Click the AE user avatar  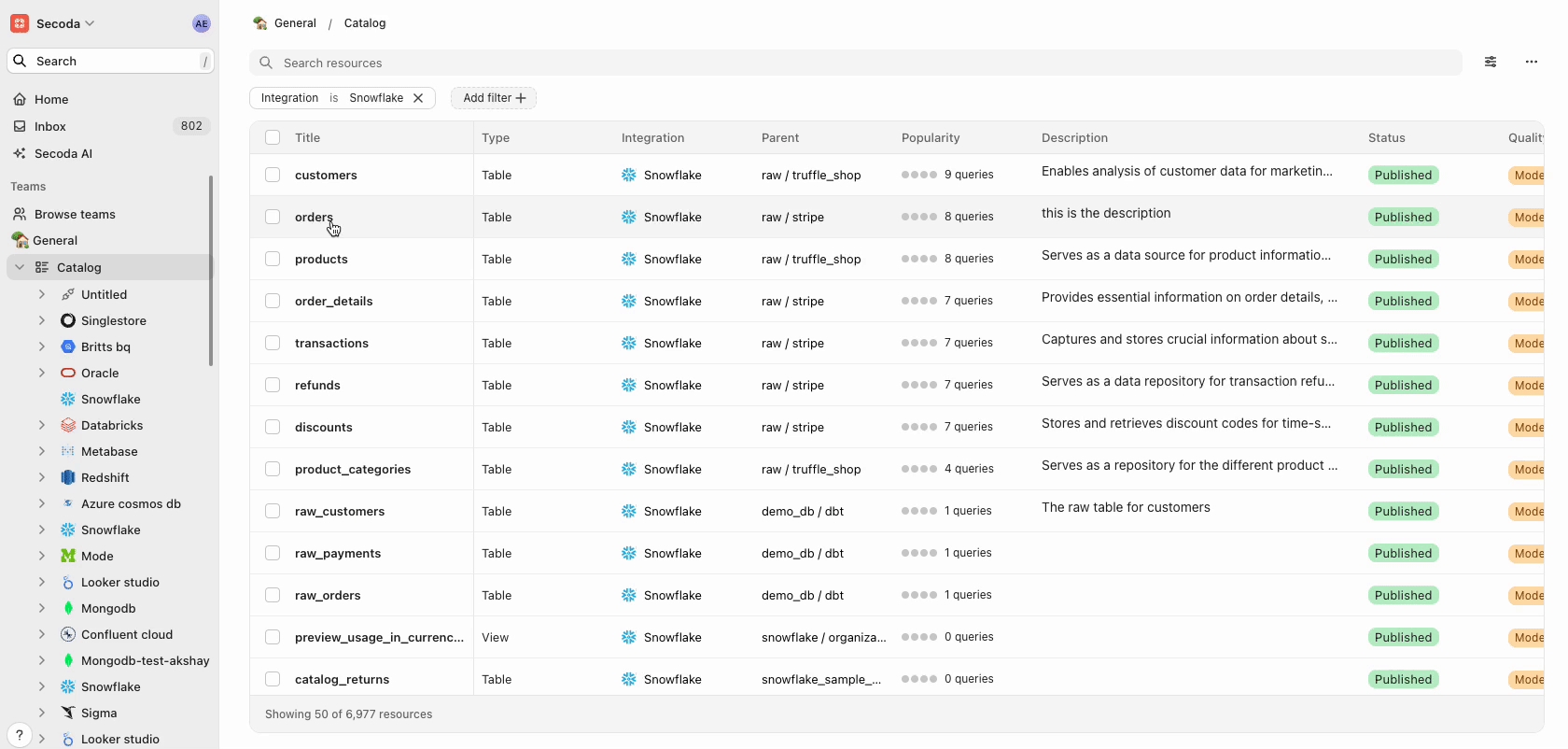(x=202, y=24)
